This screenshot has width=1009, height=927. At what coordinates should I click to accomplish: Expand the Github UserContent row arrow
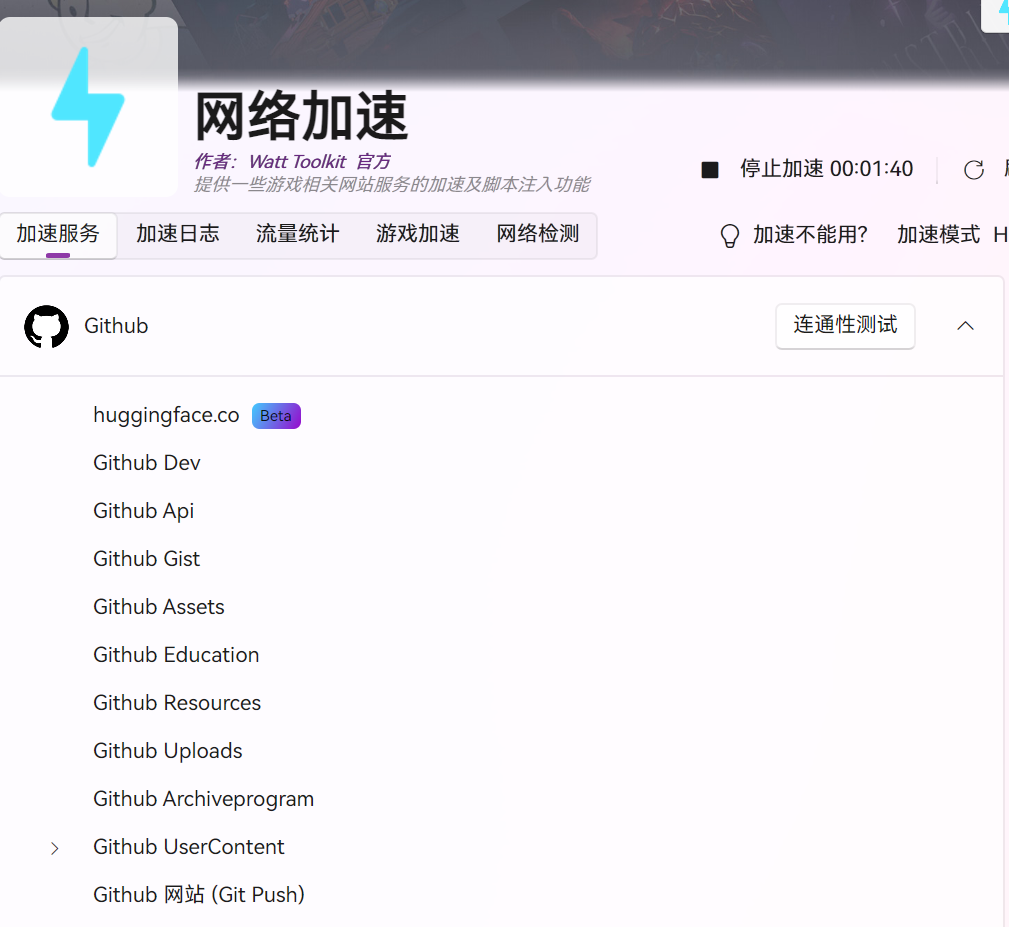[55, 849]
